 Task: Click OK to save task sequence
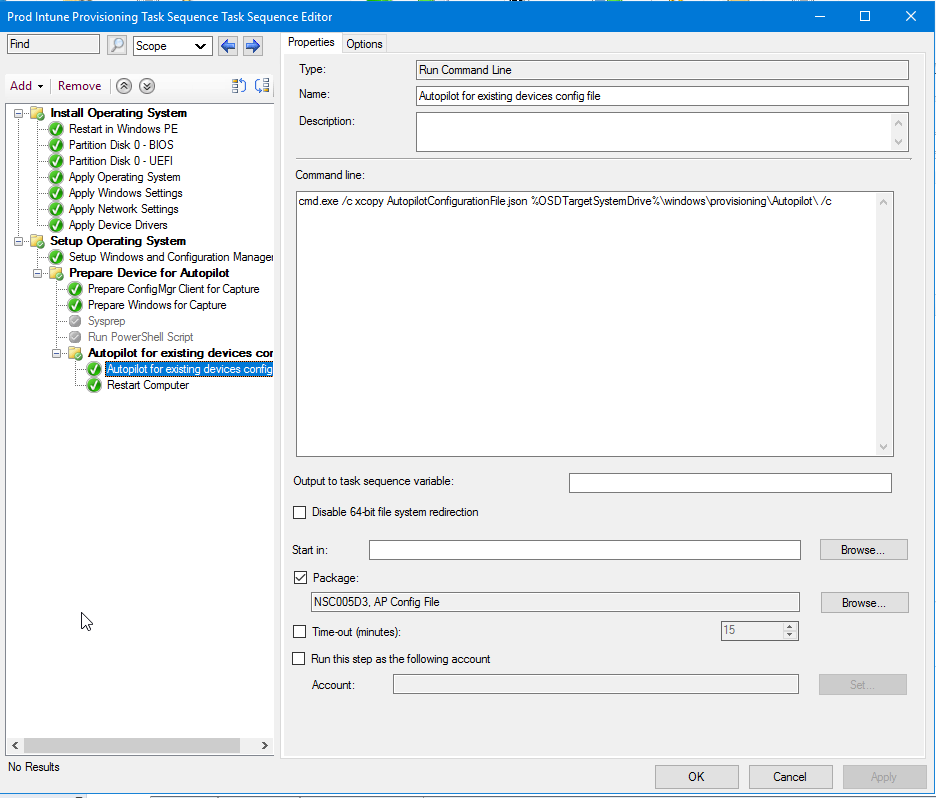[x=697, y=777]
